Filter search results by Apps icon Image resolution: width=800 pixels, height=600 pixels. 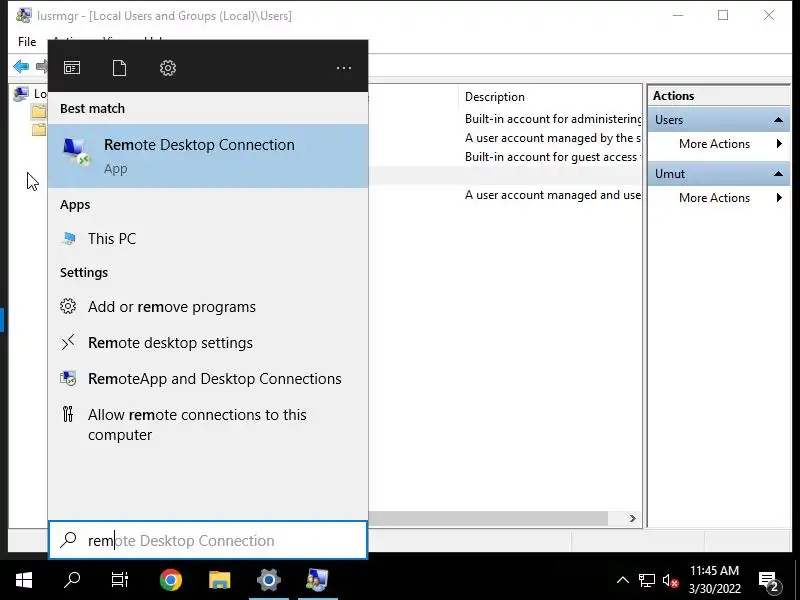[x=71, y=67]
